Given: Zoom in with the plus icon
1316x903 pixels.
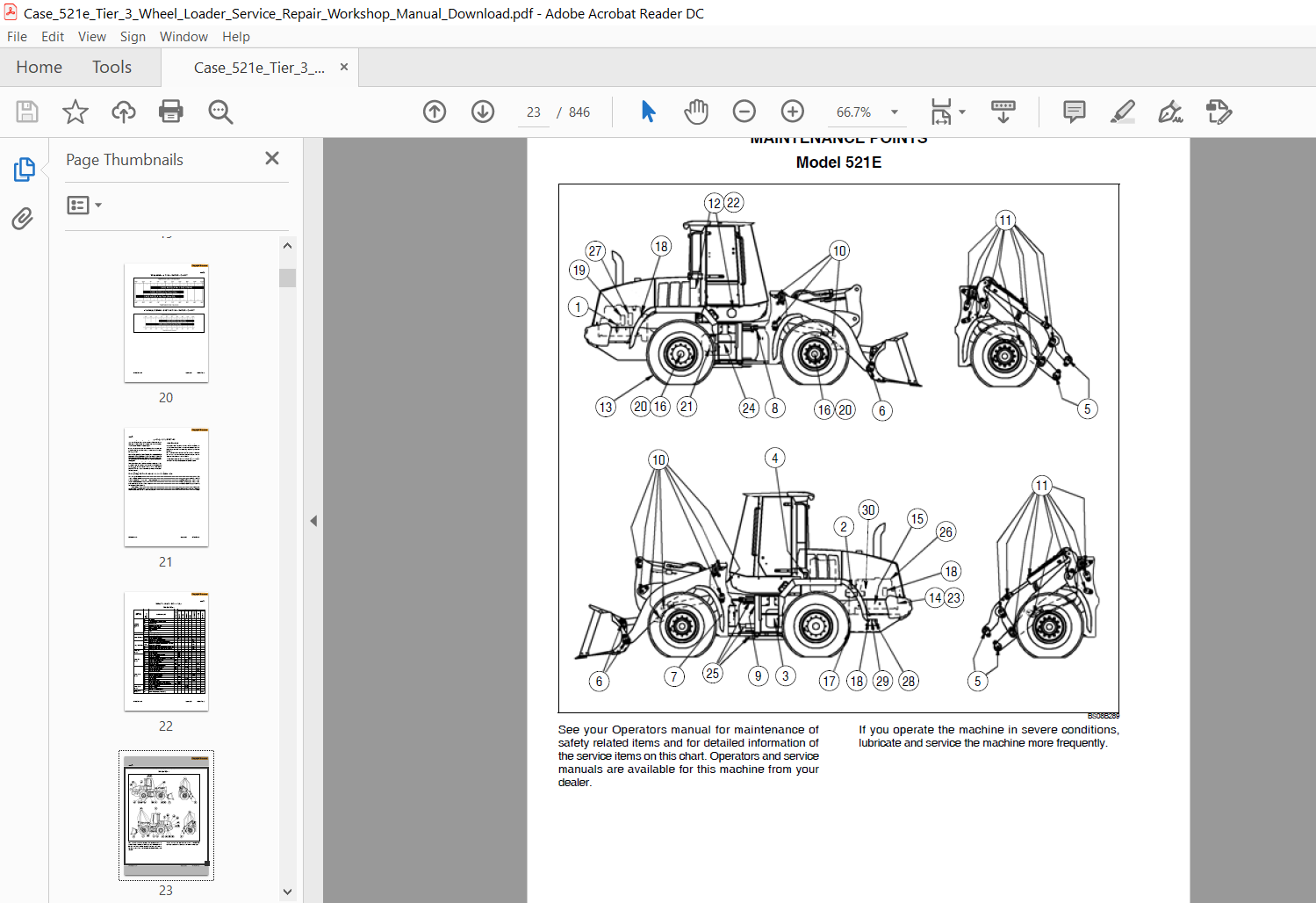Looking at the screenshot, I should point(793,112).
